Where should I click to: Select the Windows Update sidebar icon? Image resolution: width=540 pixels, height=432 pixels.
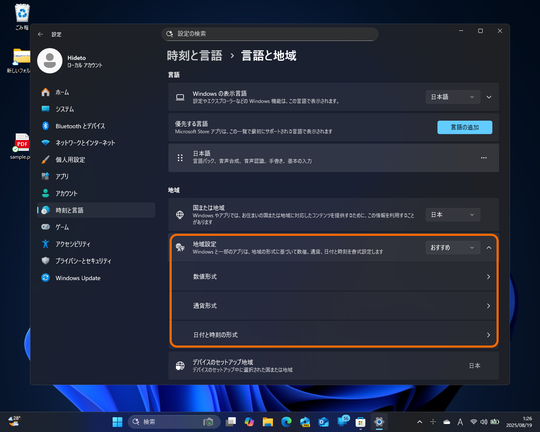[x=45, y=278]
